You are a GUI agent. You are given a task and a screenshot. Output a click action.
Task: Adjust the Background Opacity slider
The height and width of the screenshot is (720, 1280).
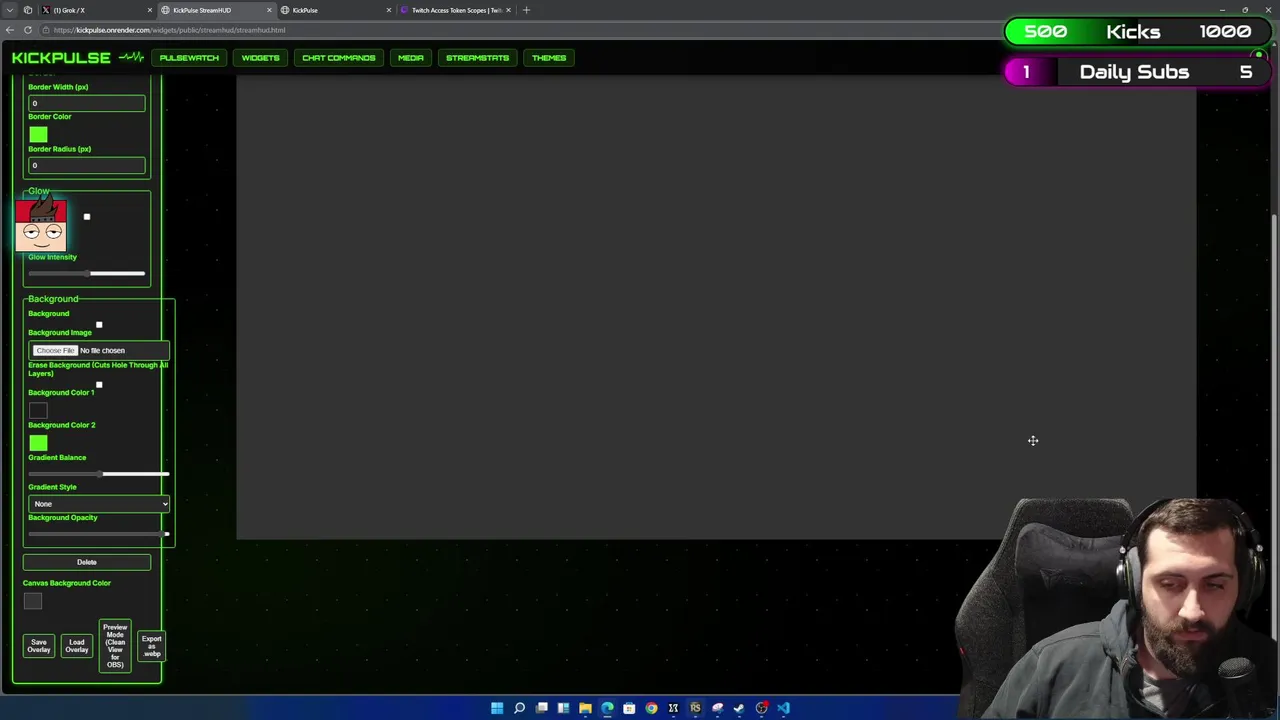tap(99, 534)
